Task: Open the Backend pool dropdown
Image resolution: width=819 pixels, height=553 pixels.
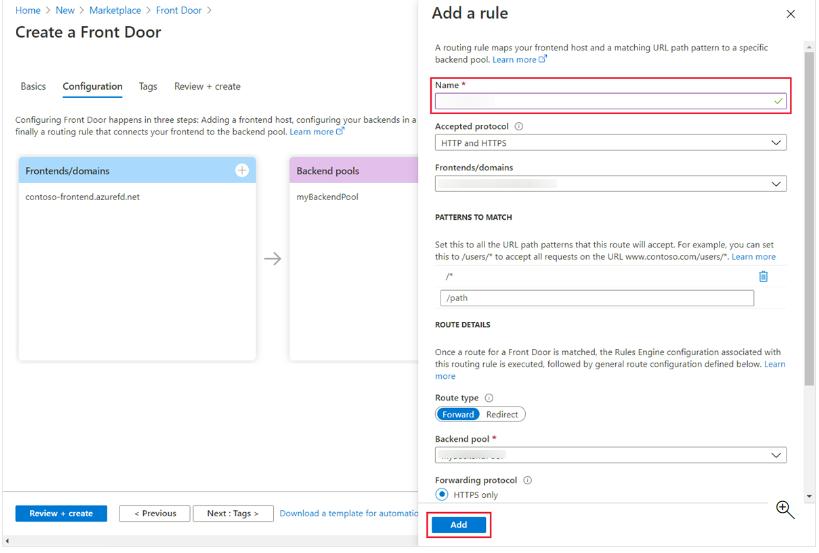Action: point(610,455)
